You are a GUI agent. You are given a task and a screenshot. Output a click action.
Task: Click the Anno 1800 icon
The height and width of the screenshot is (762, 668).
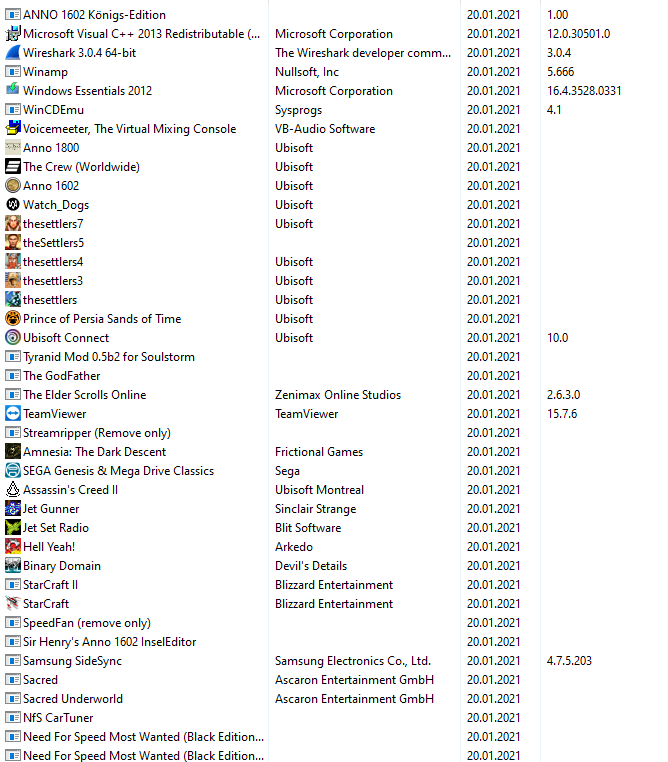click(13, 147)
